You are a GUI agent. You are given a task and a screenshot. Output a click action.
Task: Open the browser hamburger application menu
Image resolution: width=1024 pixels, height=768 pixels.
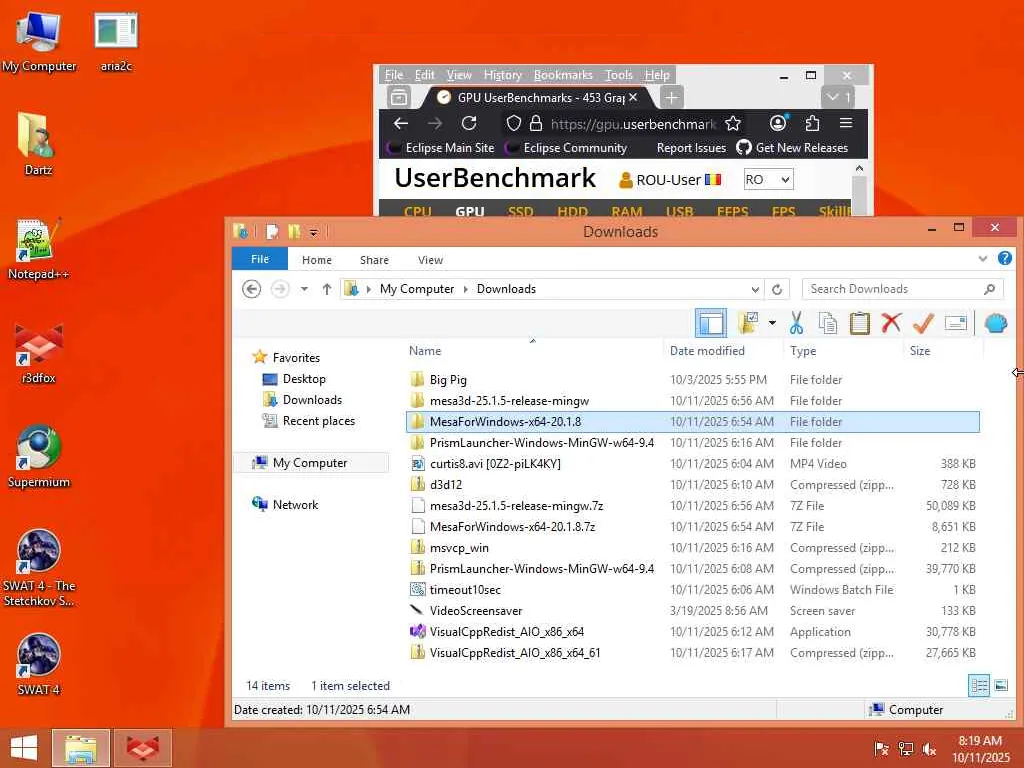[x=846, y=123]
